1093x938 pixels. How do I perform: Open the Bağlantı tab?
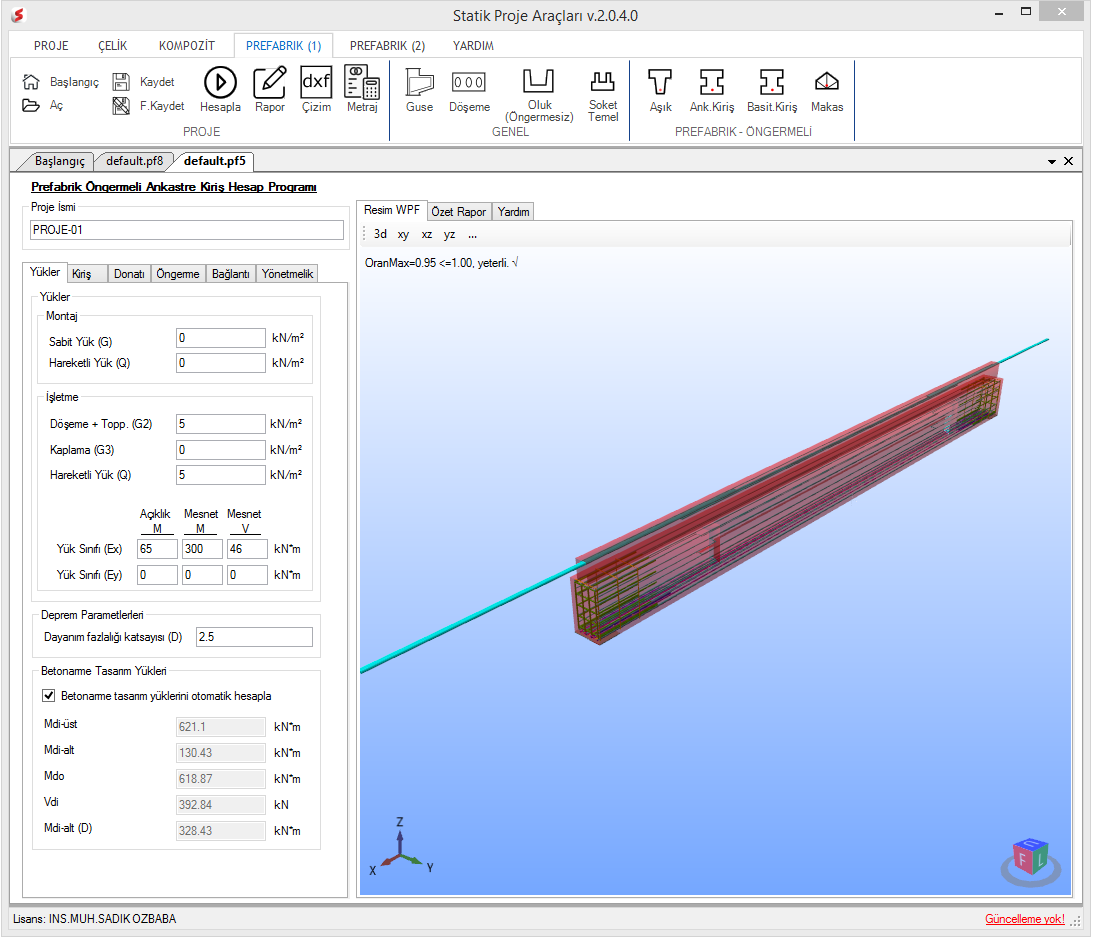click(231, 274)
